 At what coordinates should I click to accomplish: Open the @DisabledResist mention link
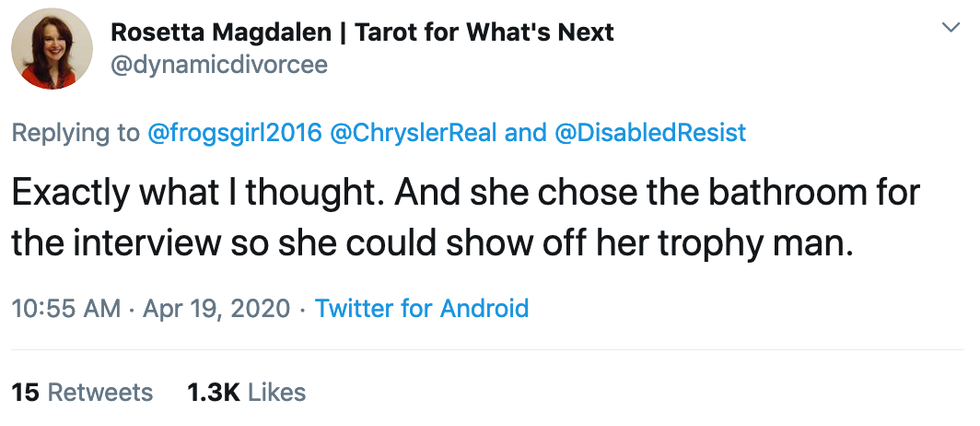[649, 133]
